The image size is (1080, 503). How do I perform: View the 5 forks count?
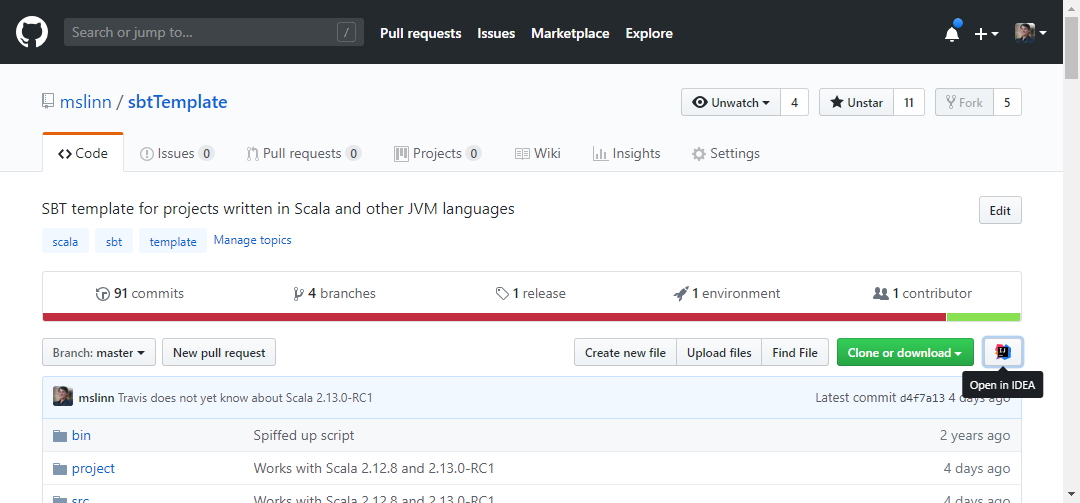[x=1007, y=102]
